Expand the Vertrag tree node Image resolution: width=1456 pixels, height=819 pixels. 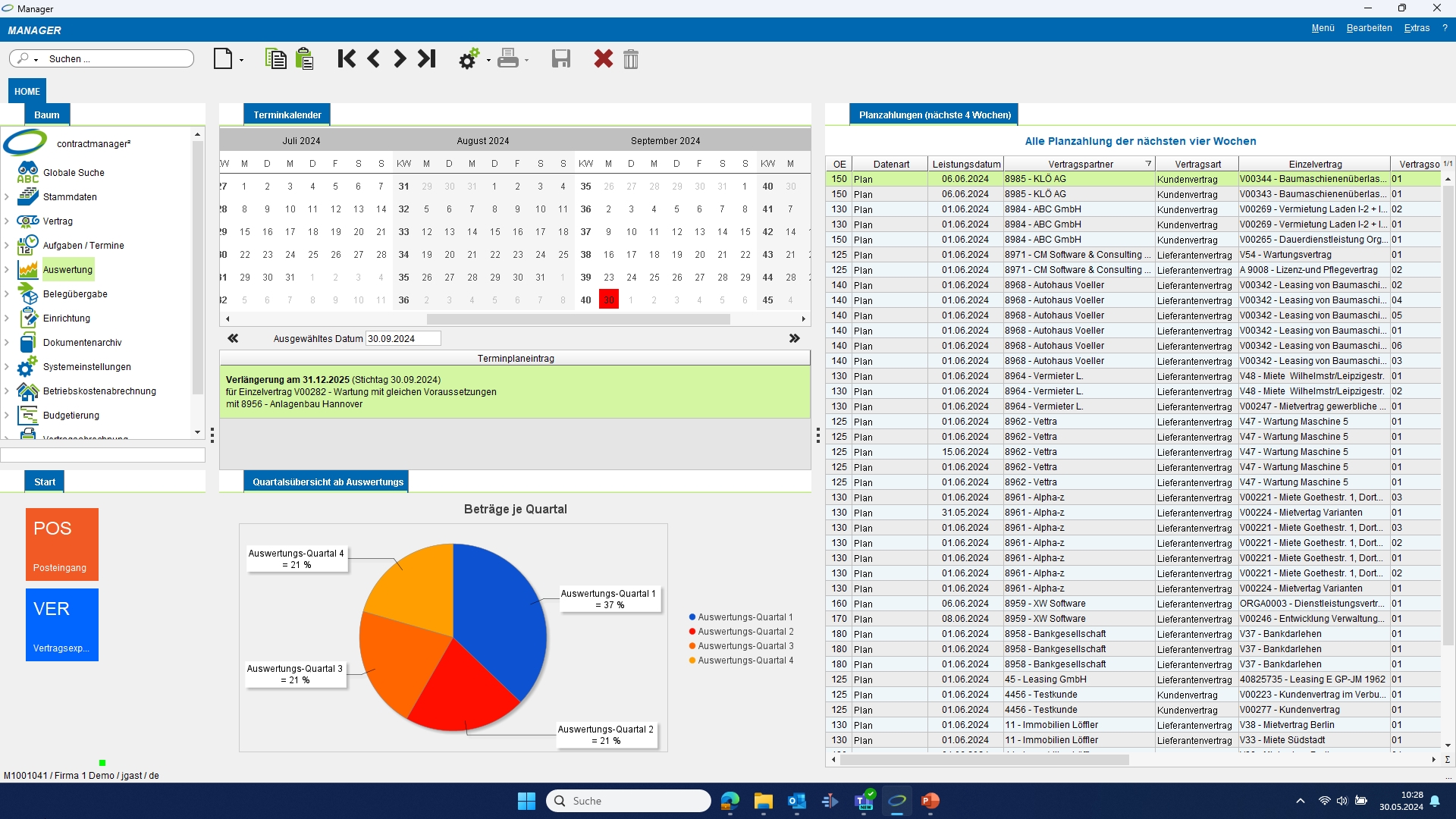[x=7, y=221]
